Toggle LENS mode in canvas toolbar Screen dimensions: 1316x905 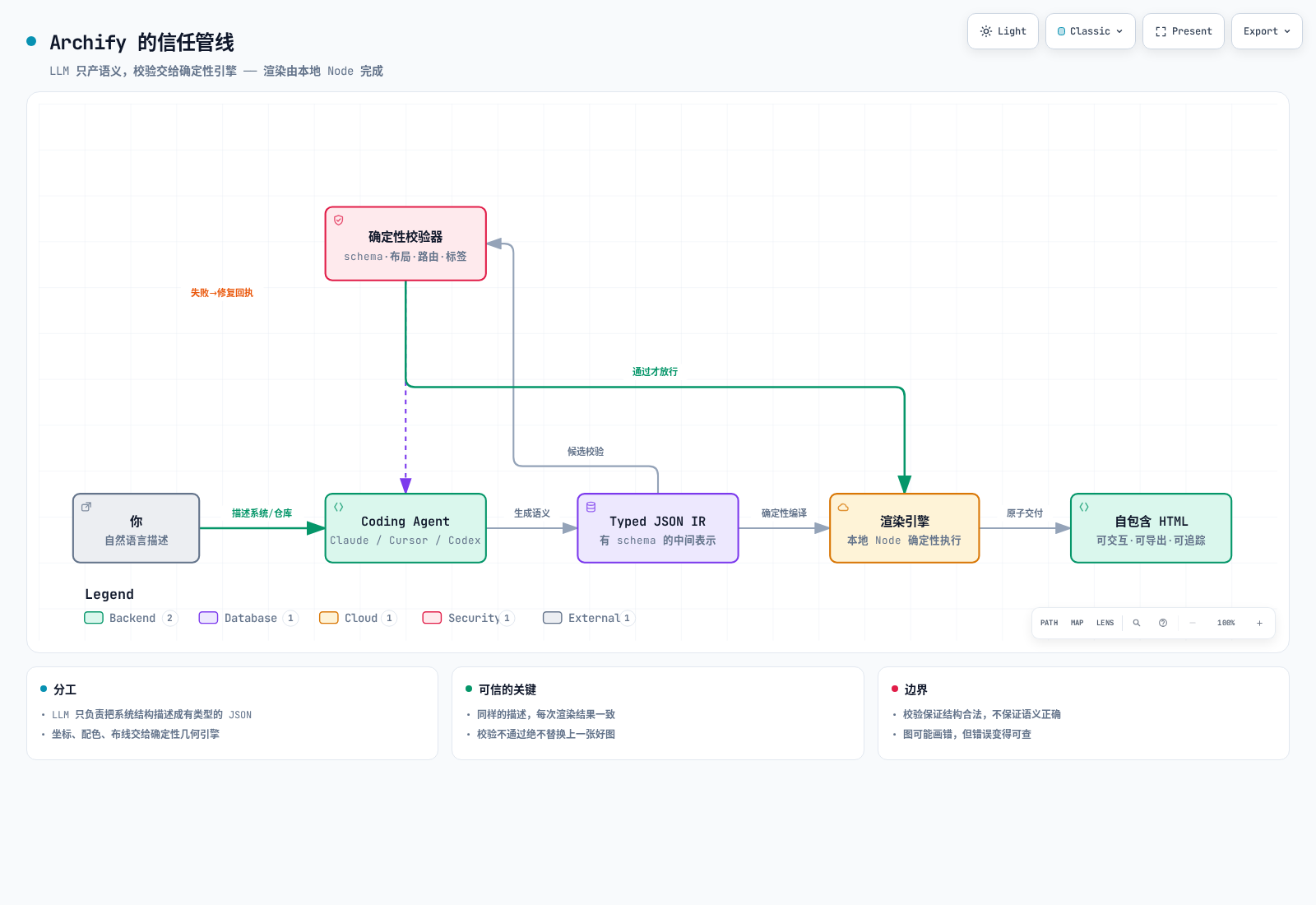(1105, 623)
